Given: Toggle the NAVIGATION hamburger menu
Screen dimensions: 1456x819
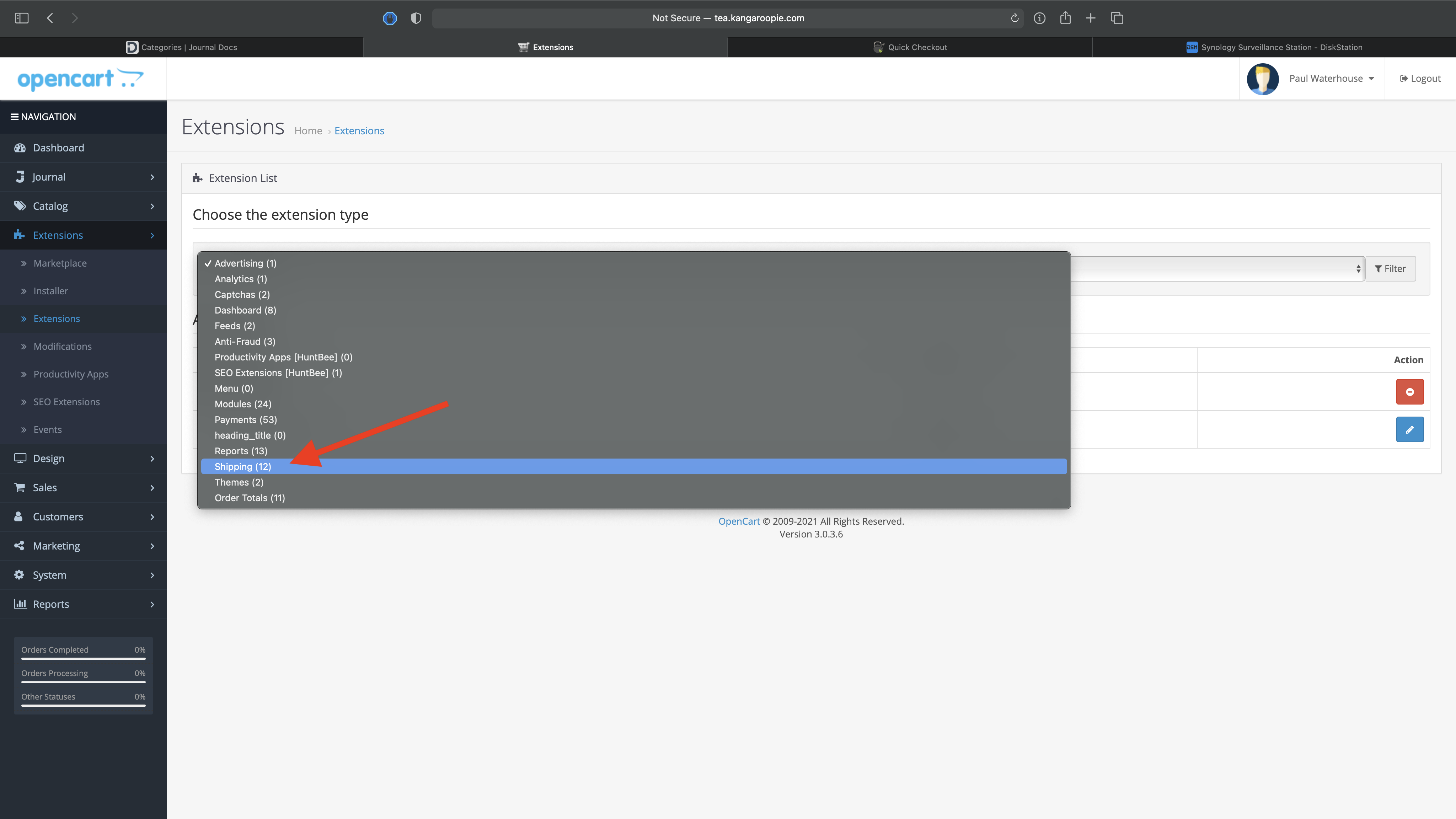Looking at the screenshot, I should 15,117.
